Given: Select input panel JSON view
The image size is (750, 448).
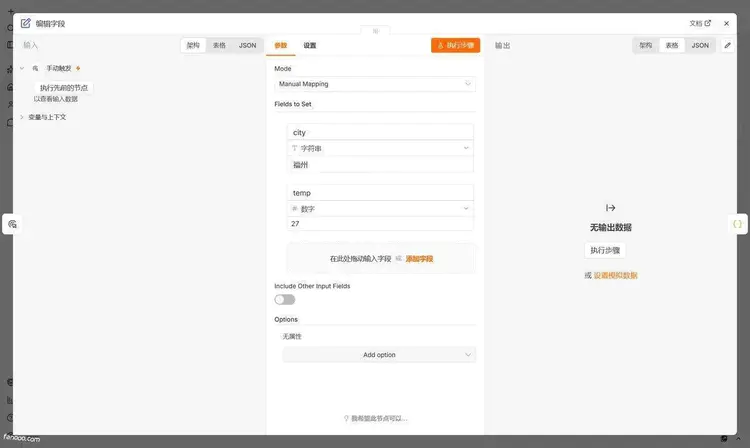Looking at the screenshot, I should (x=247, y=45).
